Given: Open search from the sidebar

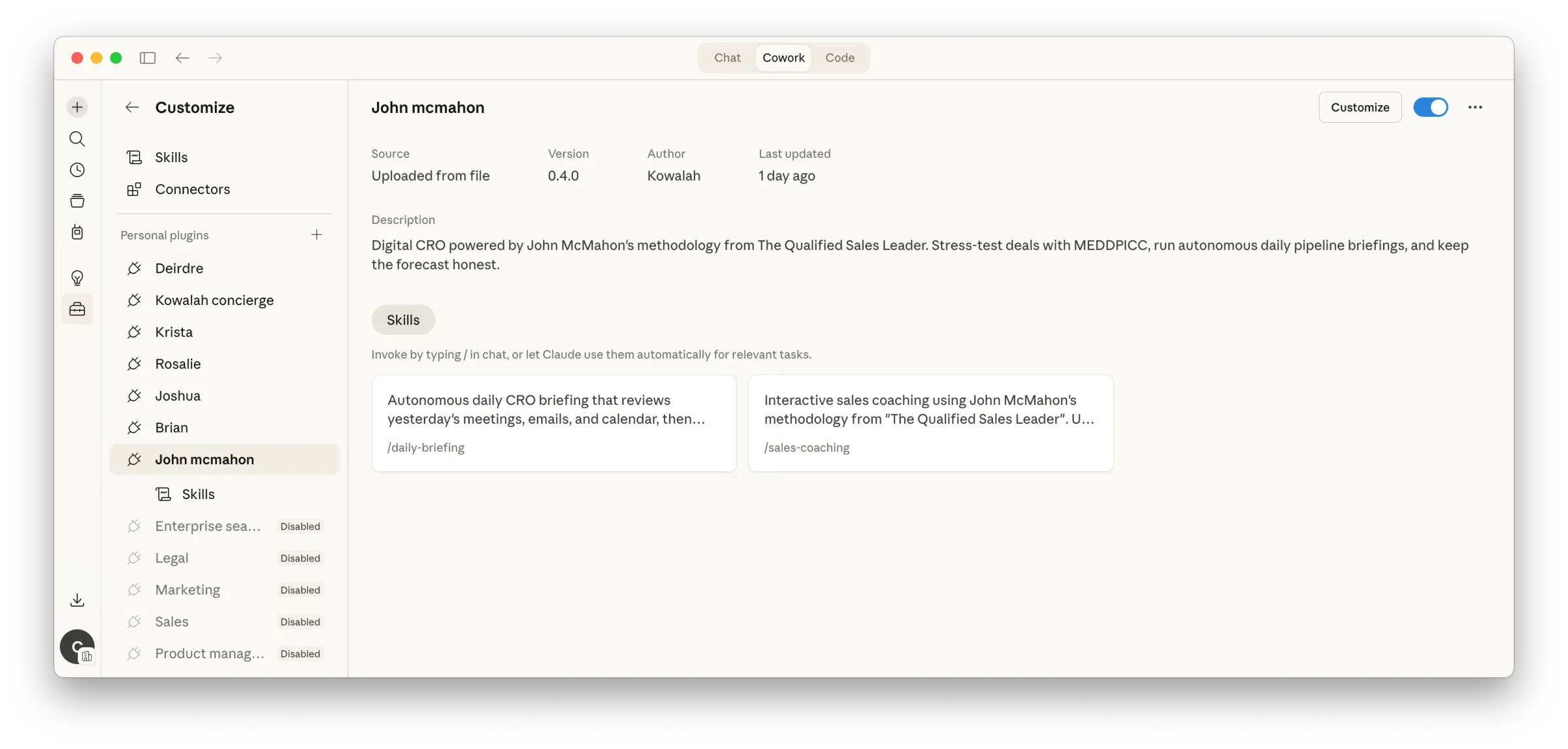Looking at the screenshot, I should [77, 138].
